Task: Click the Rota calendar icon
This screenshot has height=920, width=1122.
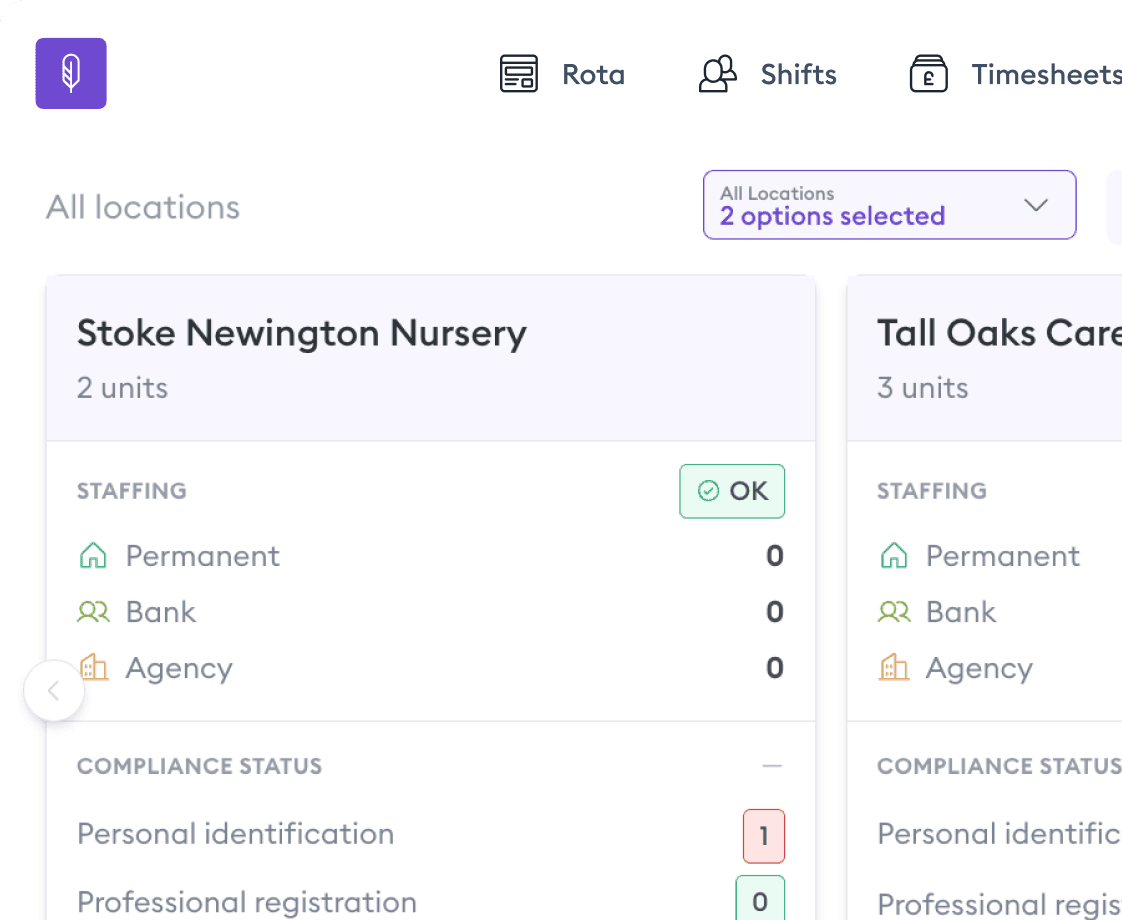Action: click(x=518, y=74)
